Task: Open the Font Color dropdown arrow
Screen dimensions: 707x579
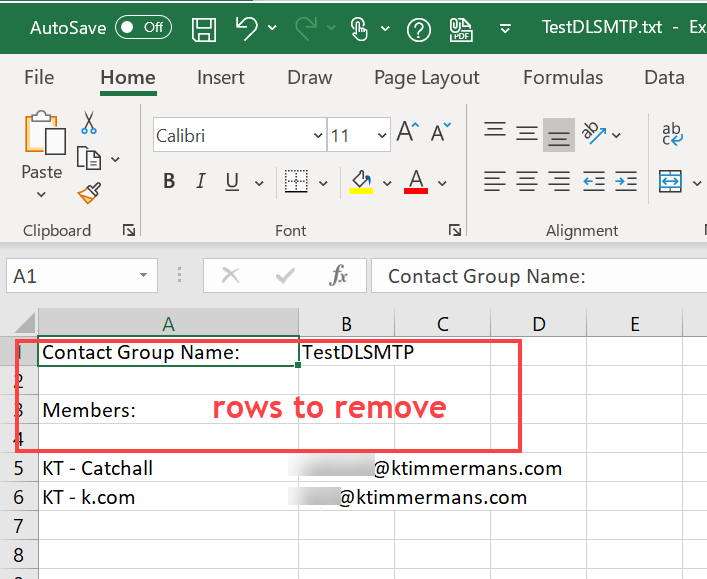Action: coord(442,183)
